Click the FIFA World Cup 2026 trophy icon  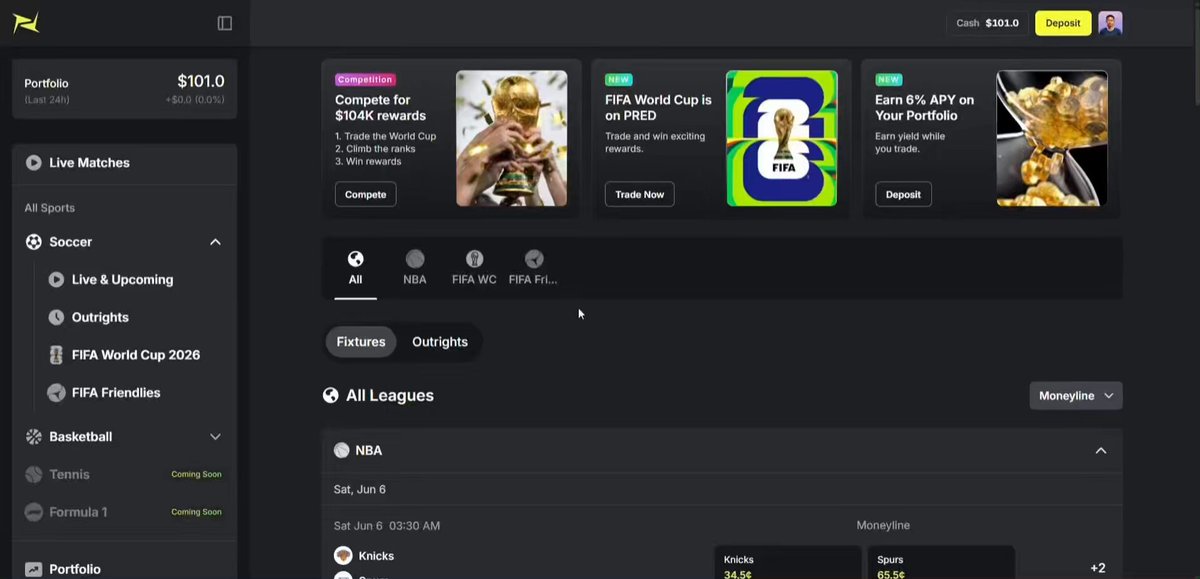(x=56, y=355)
